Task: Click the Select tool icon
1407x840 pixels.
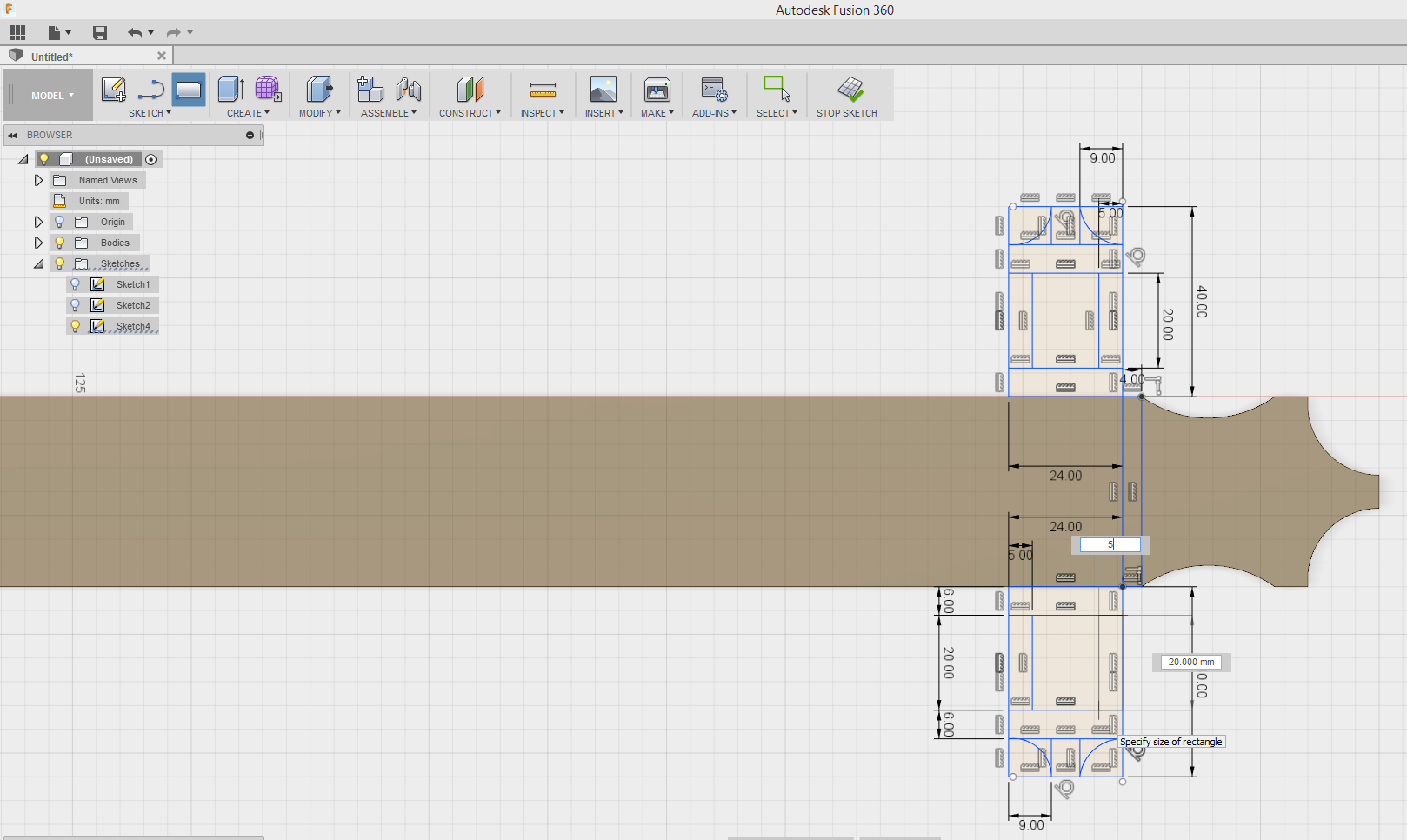Action: coord(777,90)
